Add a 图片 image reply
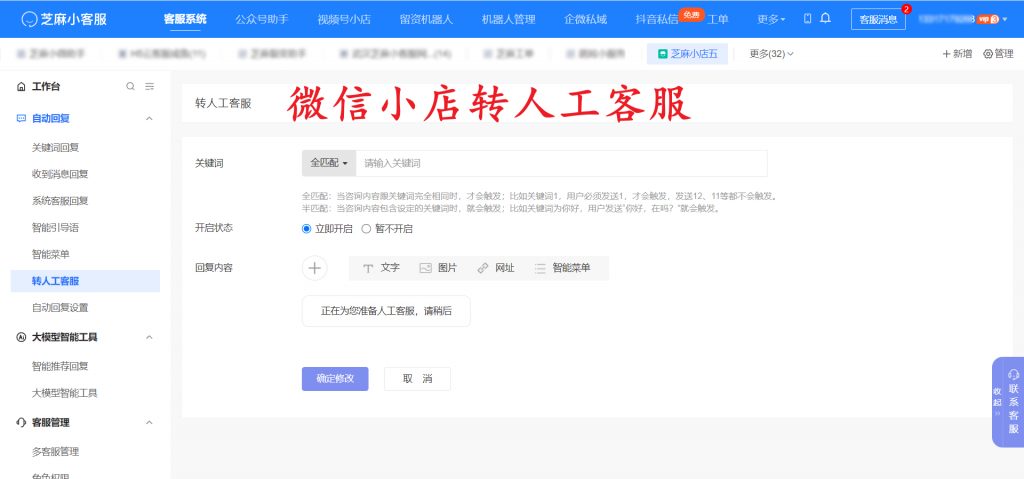 pyautogui.click(x=438, y=268)
